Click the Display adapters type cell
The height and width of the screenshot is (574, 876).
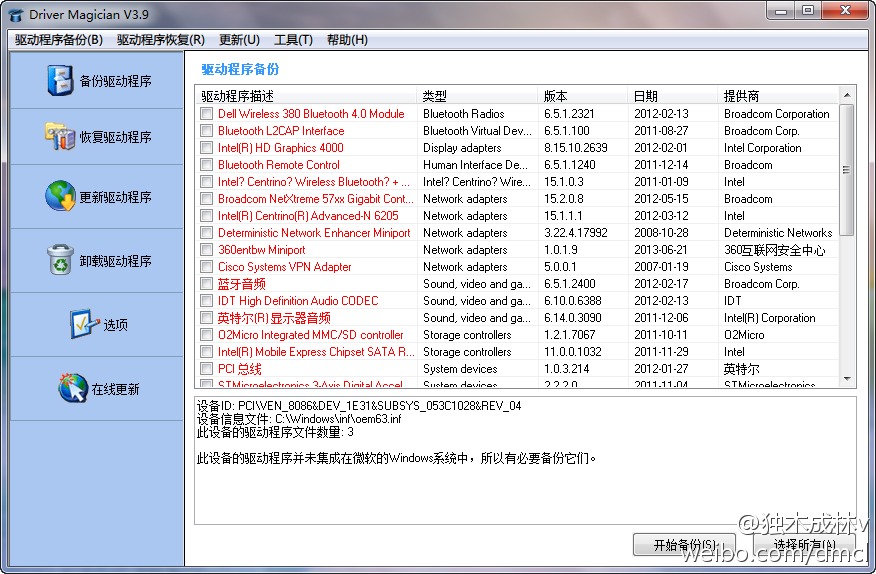(462, 148)
